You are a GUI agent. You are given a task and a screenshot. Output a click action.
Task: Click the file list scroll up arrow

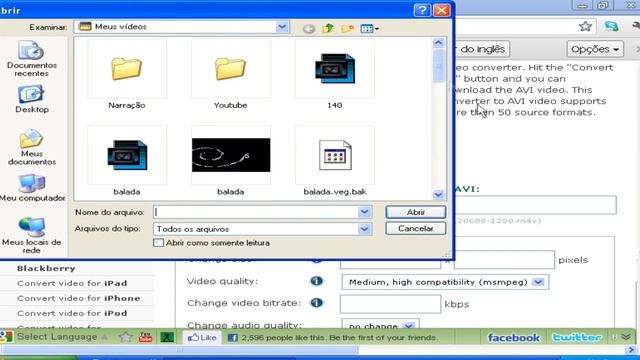[438, 43]
